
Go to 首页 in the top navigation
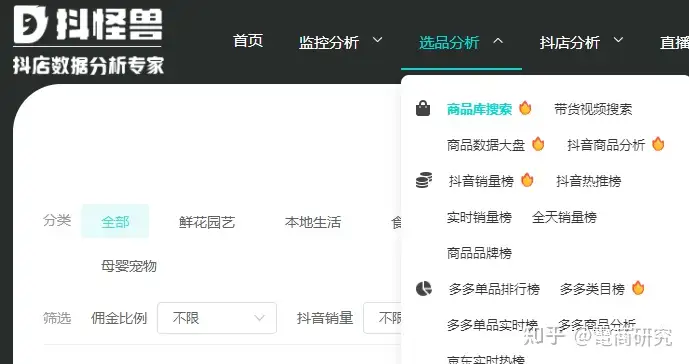(x=248, y=41)
